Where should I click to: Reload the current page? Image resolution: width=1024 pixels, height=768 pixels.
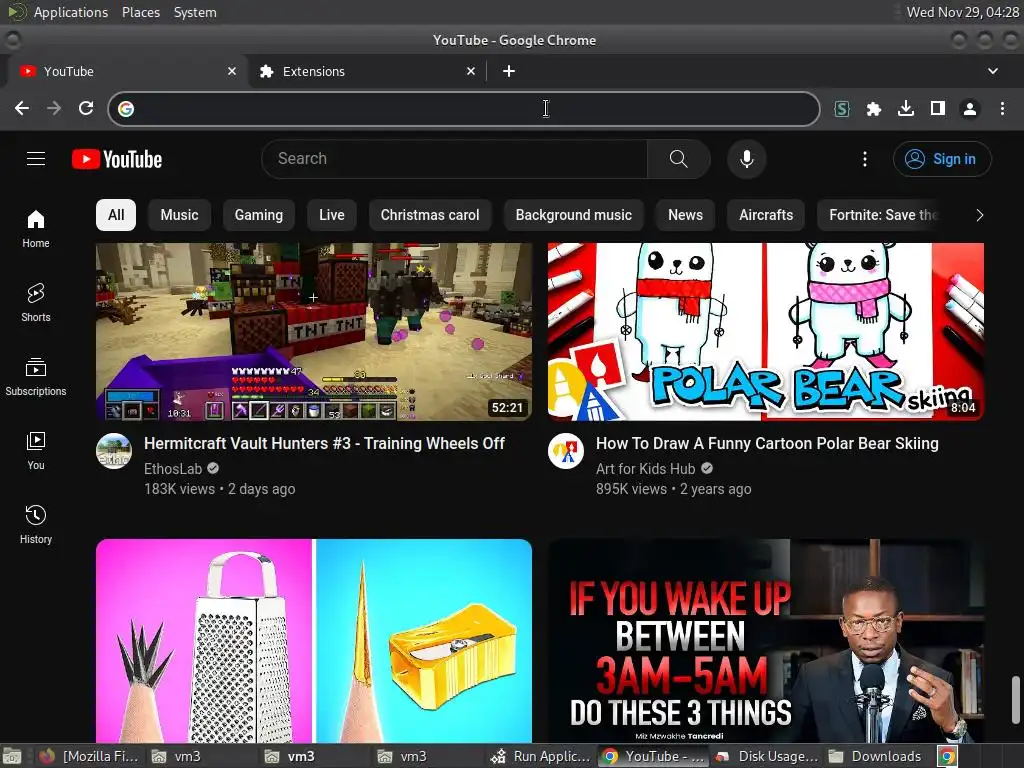(x=86, y=108)
